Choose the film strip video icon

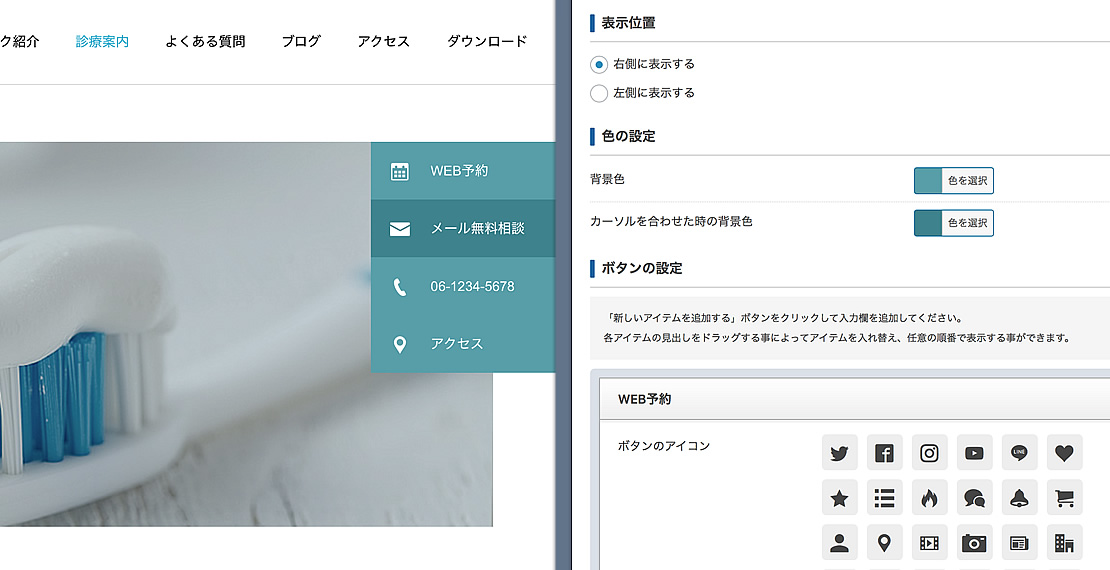pyautogui.click(x=929, y=542)
